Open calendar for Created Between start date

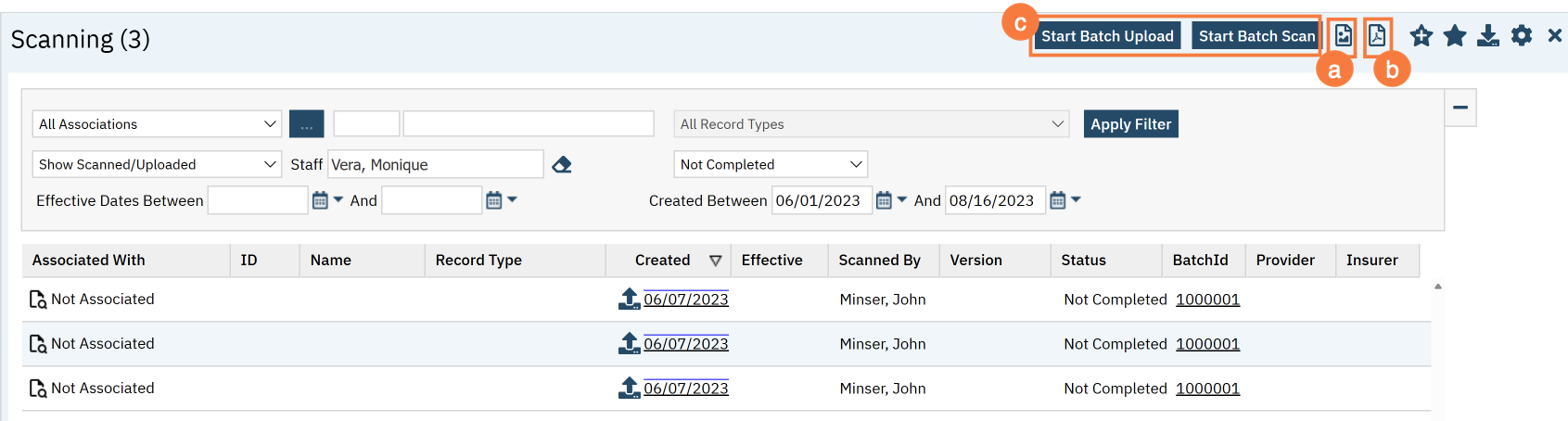click(885, 200)
